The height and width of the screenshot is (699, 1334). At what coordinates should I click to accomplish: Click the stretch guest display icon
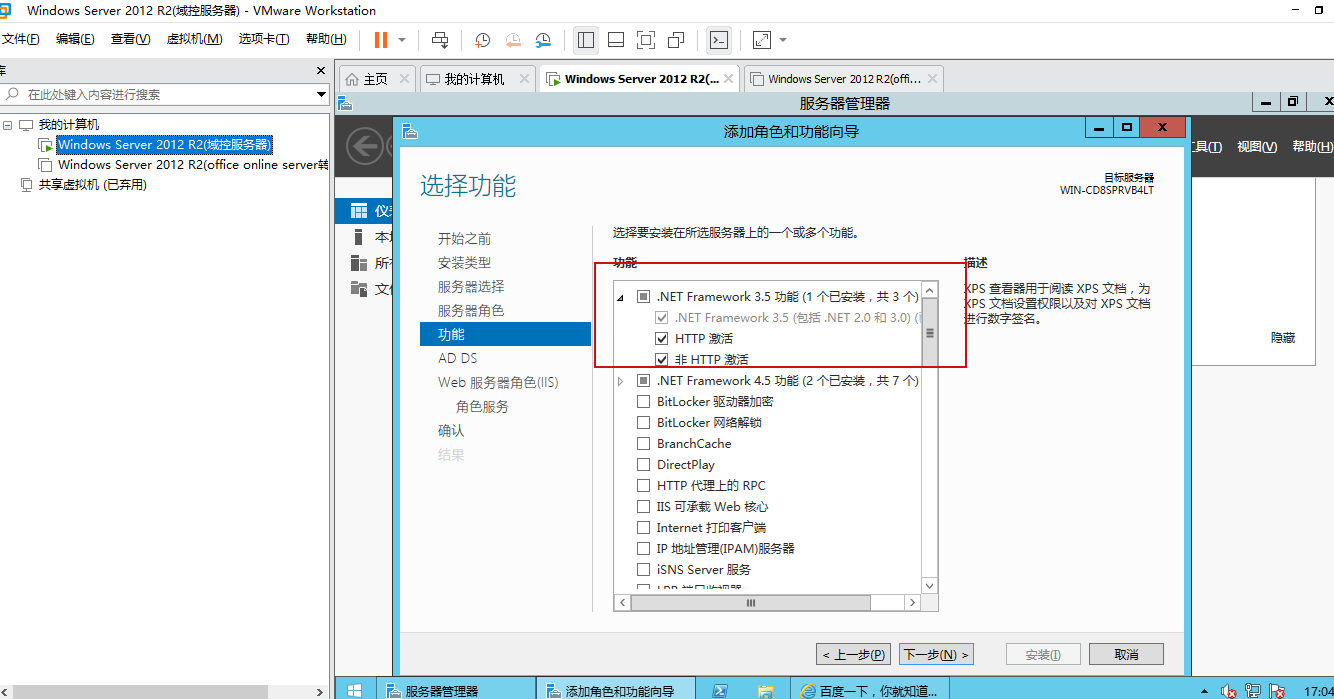[762, 40]
